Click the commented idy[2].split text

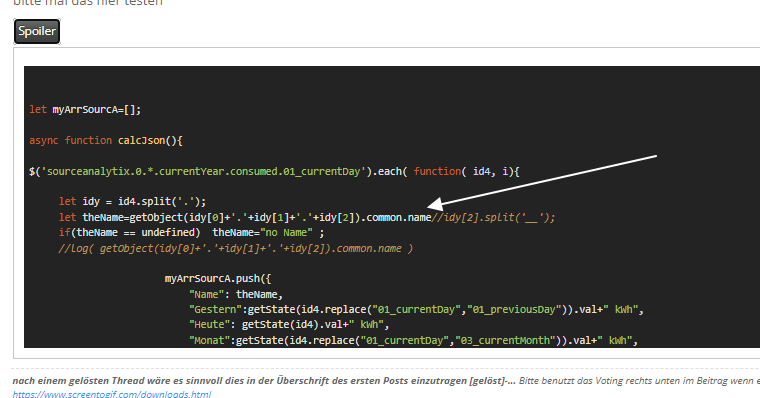click(493, 218)
